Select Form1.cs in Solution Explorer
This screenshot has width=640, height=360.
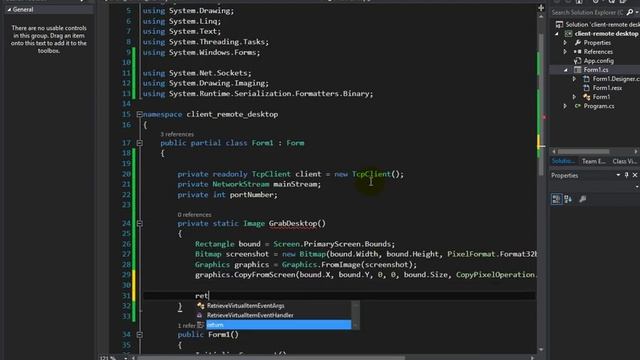coord(596,70)
